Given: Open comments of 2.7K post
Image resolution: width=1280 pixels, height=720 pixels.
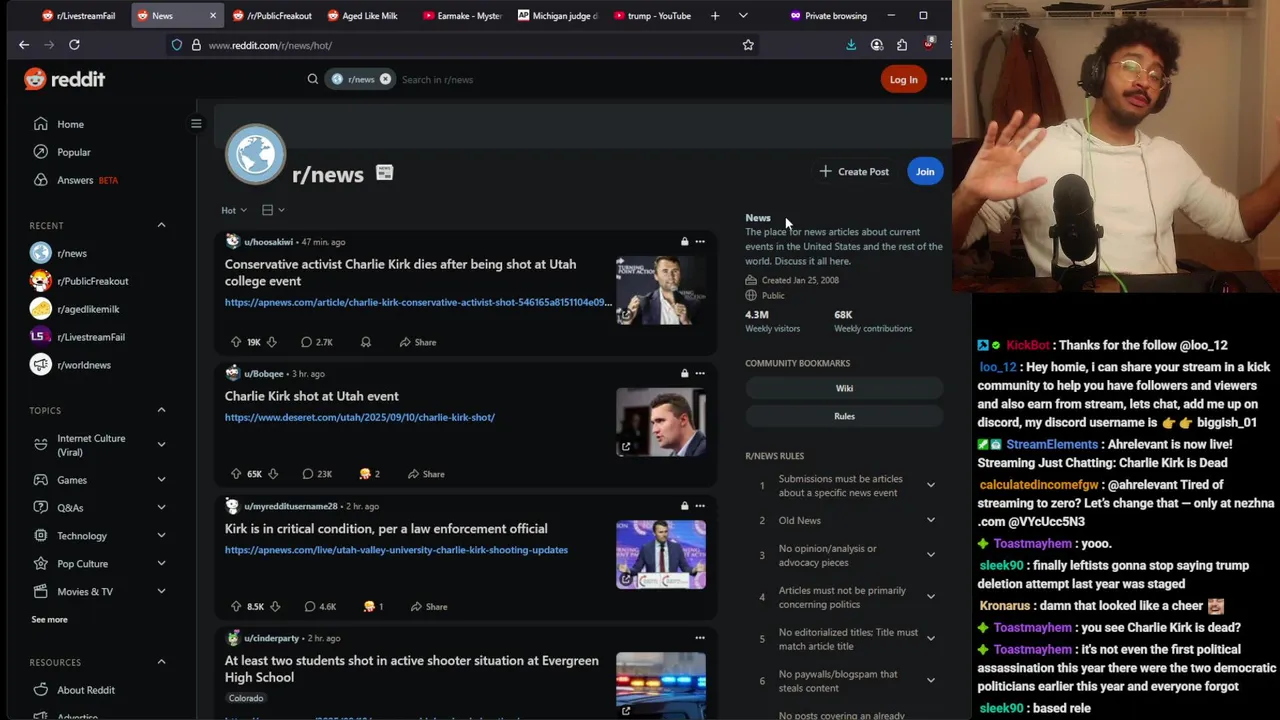Looking at the screenshot, I should tap(317, 342).
